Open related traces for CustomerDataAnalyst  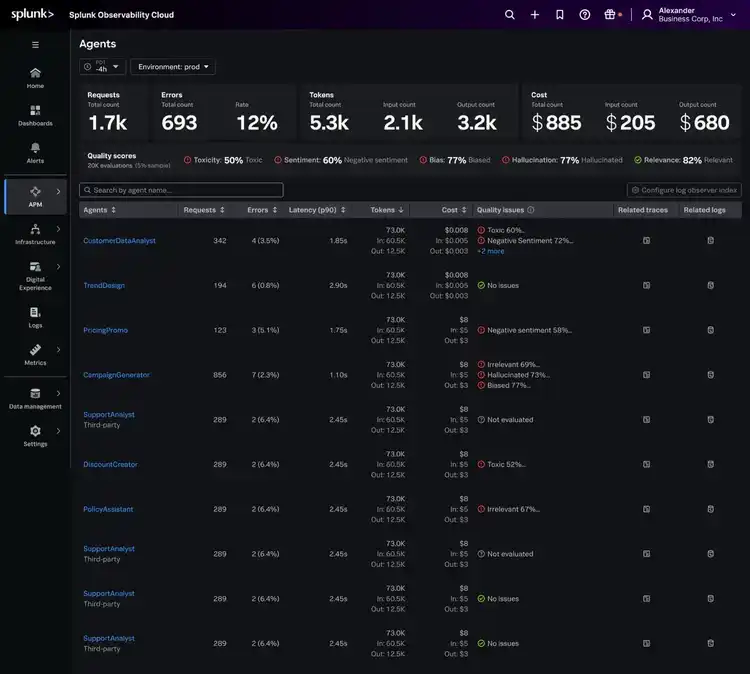click(x=646, y=241)
